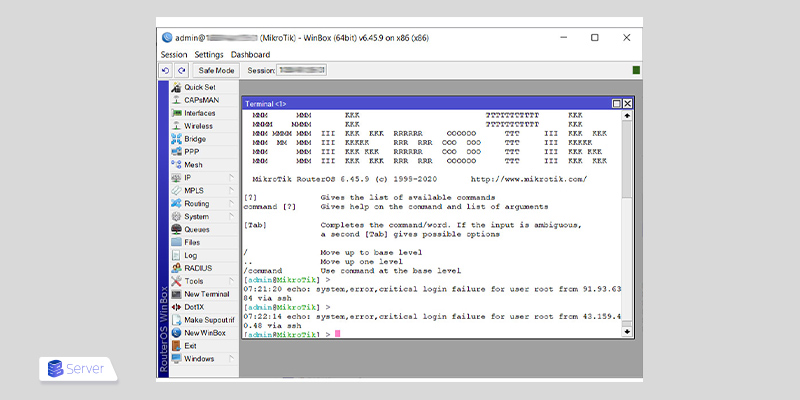800x400 pixels.
Task: Click the Session address field
Action: pos(302,70)
